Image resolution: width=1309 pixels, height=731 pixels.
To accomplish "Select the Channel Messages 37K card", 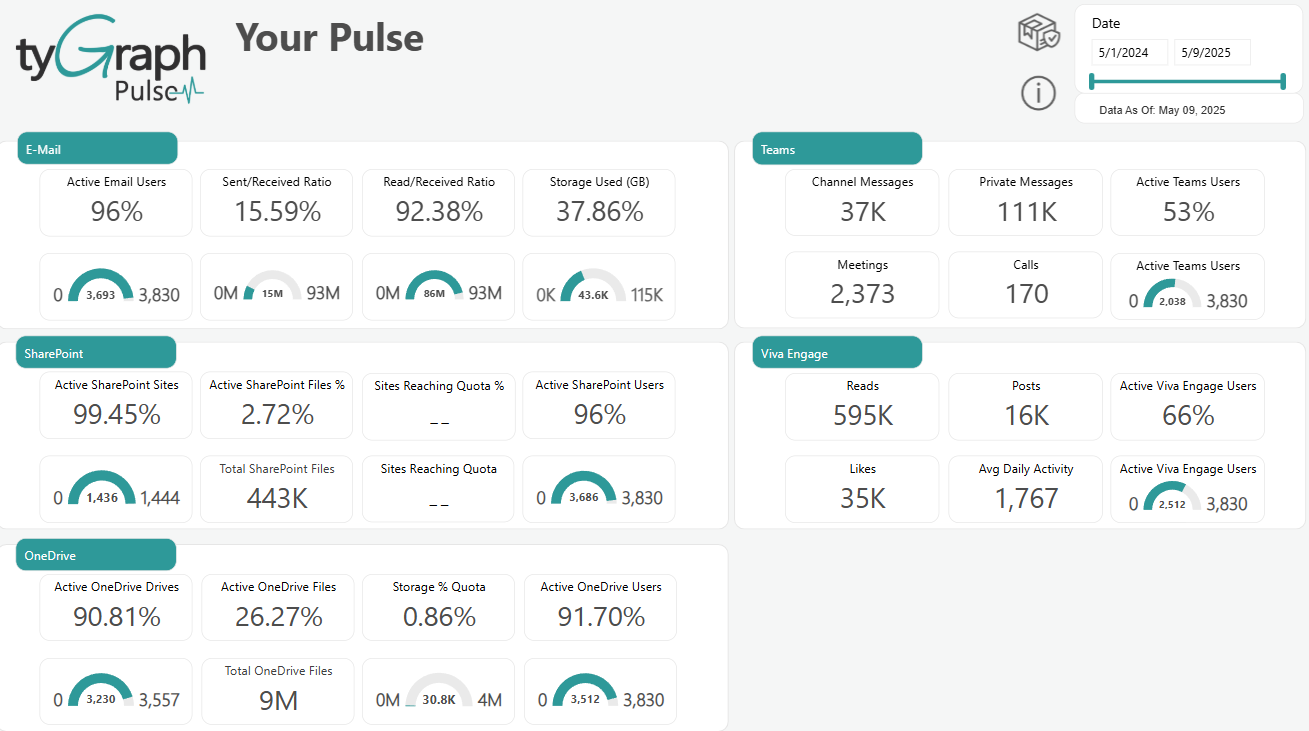I will click(862, 202).
